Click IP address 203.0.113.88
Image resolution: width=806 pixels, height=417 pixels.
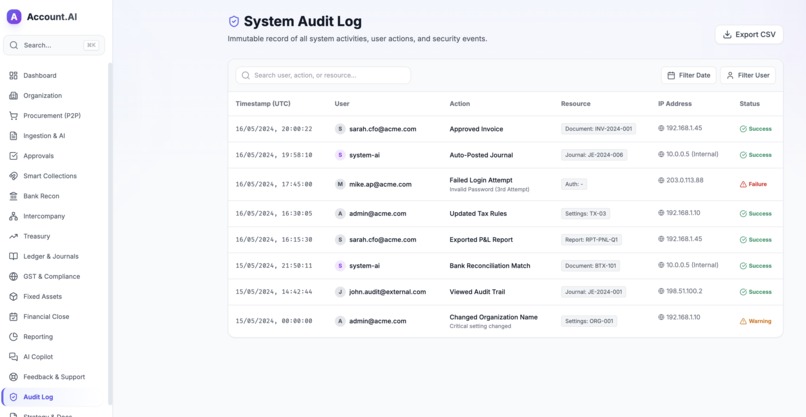[685, 180]
